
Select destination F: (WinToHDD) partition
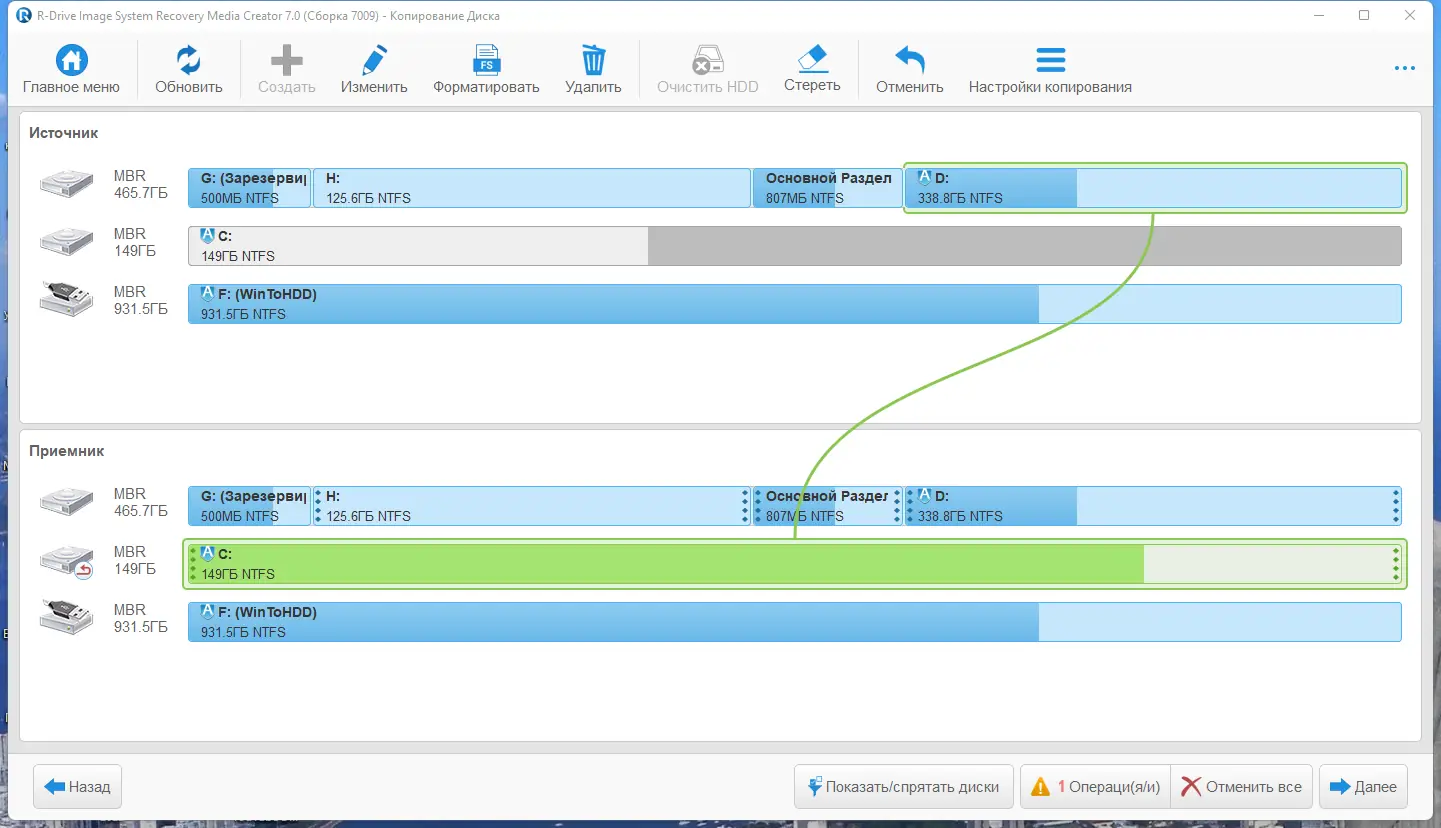click(795, 622)
